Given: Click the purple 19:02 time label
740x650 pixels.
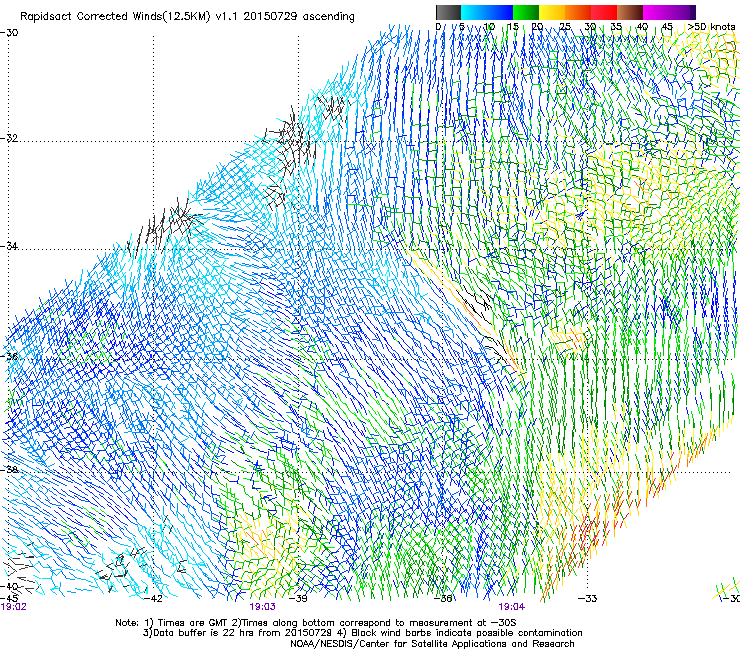Looking at the screenshot, I should pyautogui.click(x=14, y=607).
